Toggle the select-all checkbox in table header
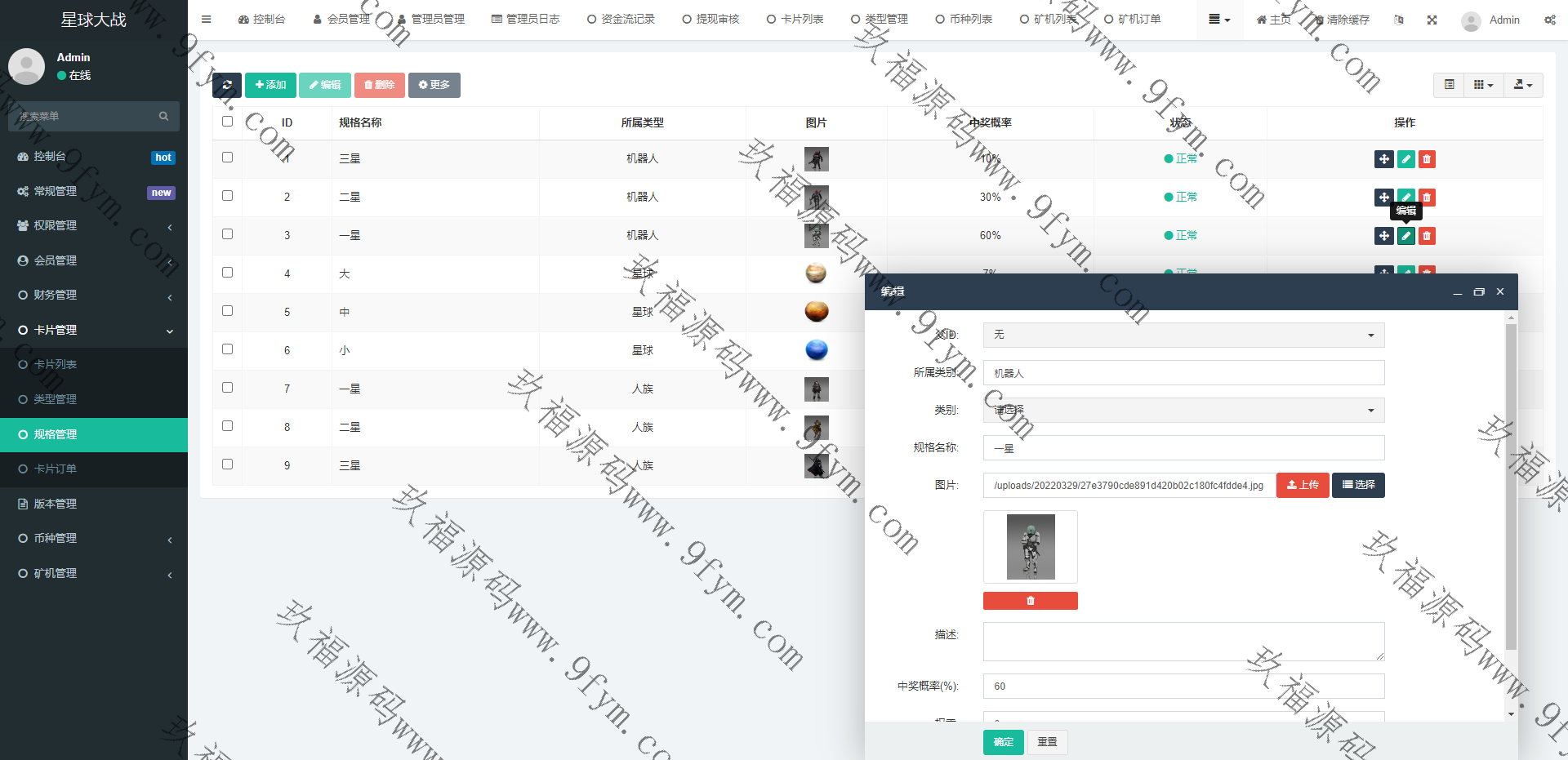Screen dimensions: 1568x760 click(x=227, y=122)
